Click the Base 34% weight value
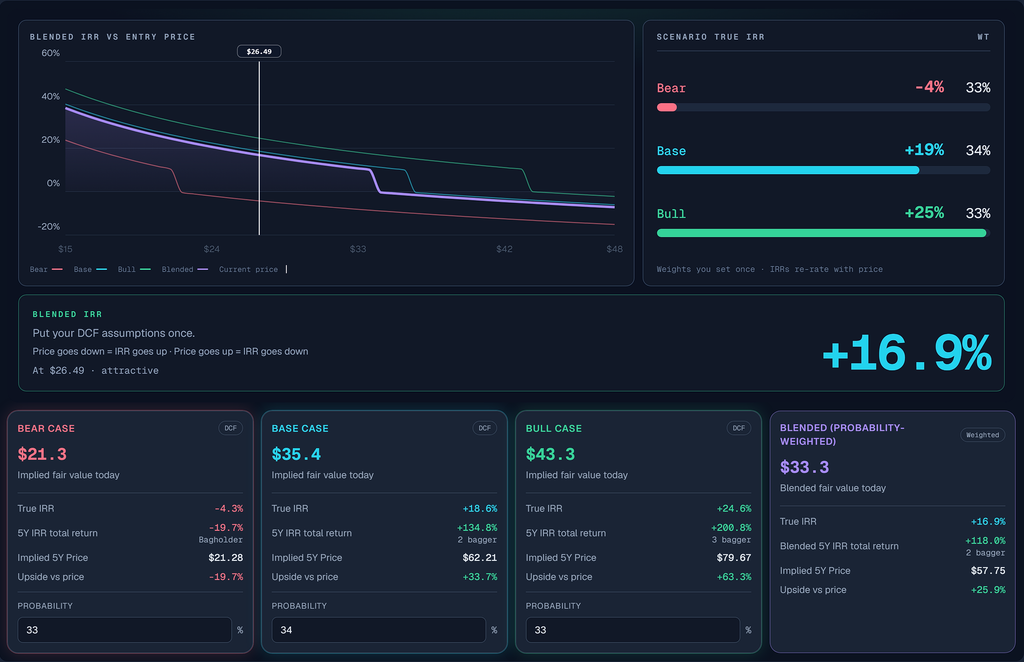The width and height of the screenshot is (1024, 662). tap(978, 151)
